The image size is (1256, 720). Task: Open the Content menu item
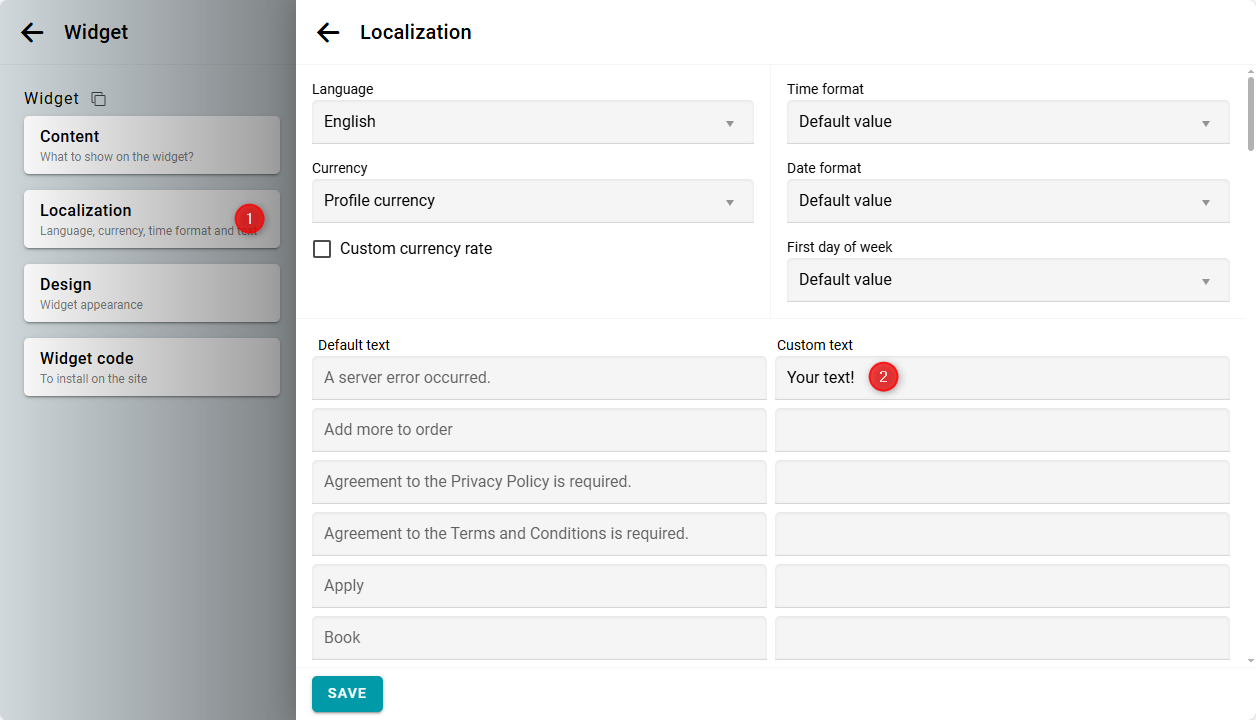(x=151, y=145)
